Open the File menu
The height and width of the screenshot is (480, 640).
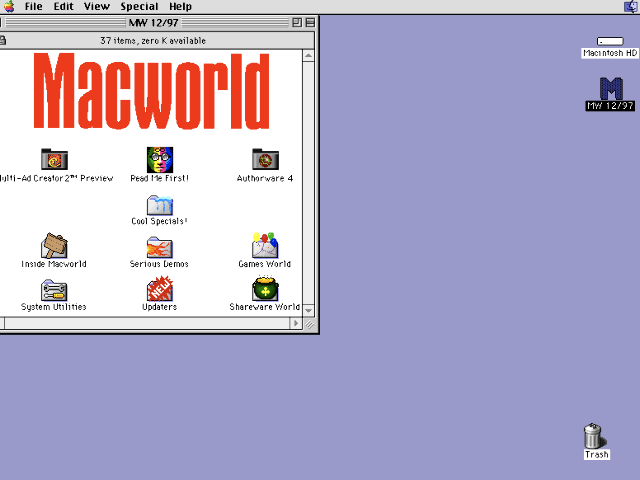pyautogui.click(x=33, y=7)
